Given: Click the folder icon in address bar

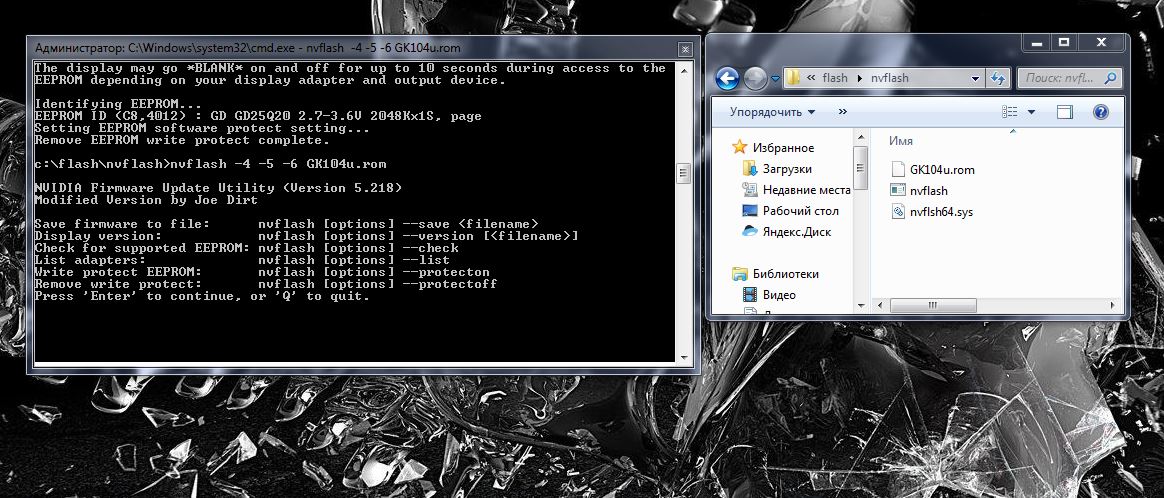Looking at the screenshot, I should click(794, 78).
